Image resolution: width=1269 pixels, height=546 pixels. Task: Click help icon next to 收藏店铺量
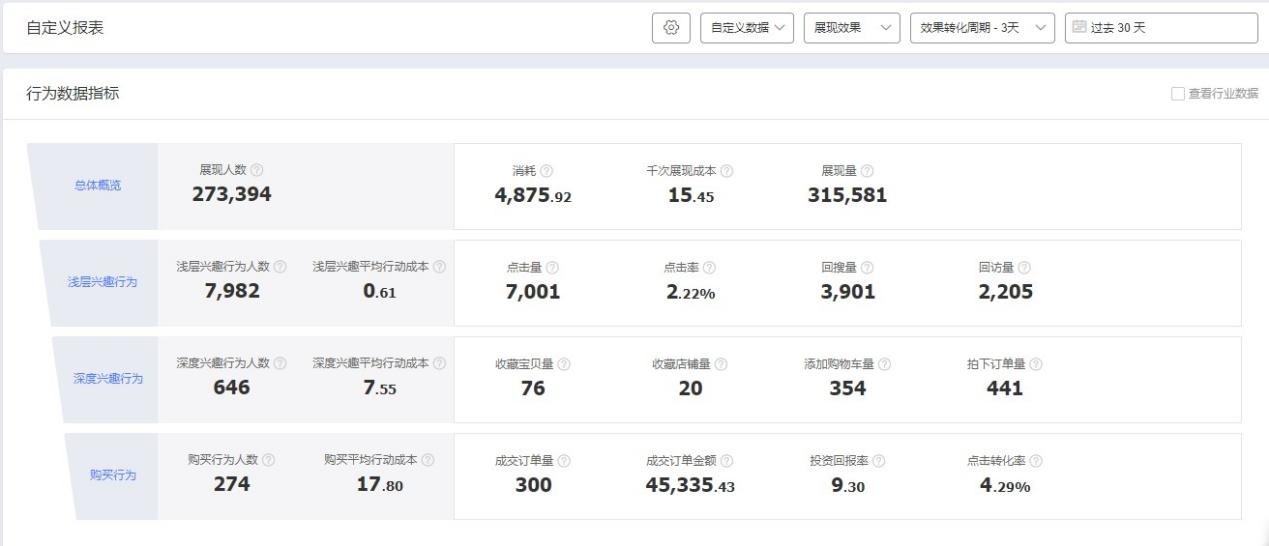(720, 365)
